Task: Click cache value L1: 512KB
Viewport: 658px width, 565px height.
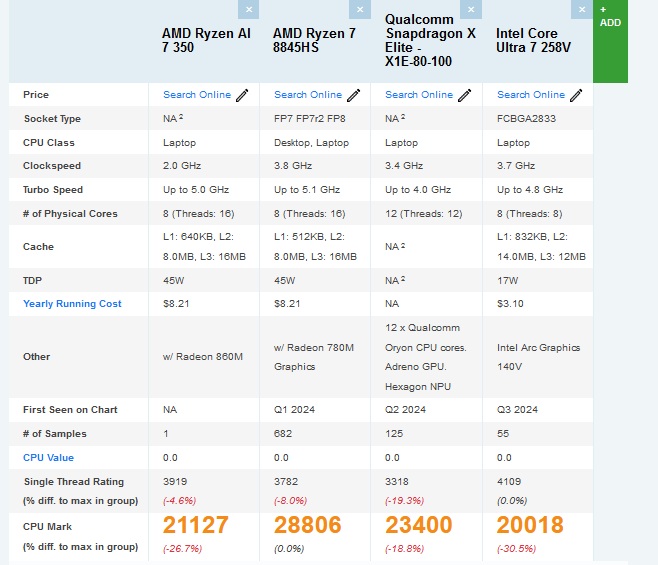Action: 315,246
